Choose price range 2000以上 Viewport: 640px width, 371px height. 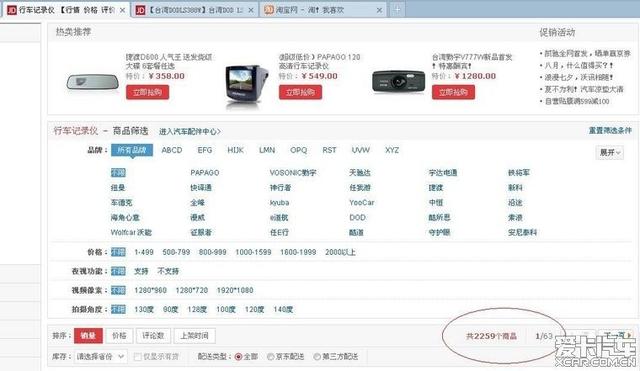coord(340,252)
